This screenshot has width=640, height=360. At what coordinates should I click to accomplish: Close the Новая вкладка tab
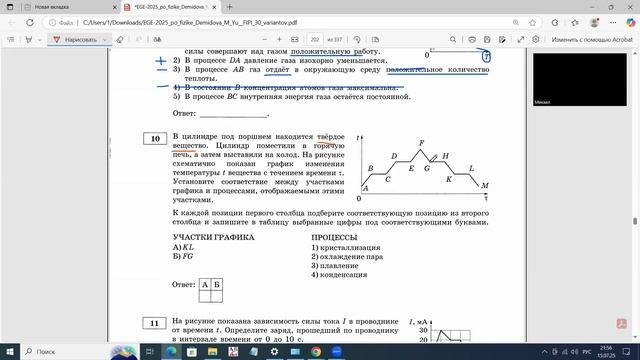[114, 7]
